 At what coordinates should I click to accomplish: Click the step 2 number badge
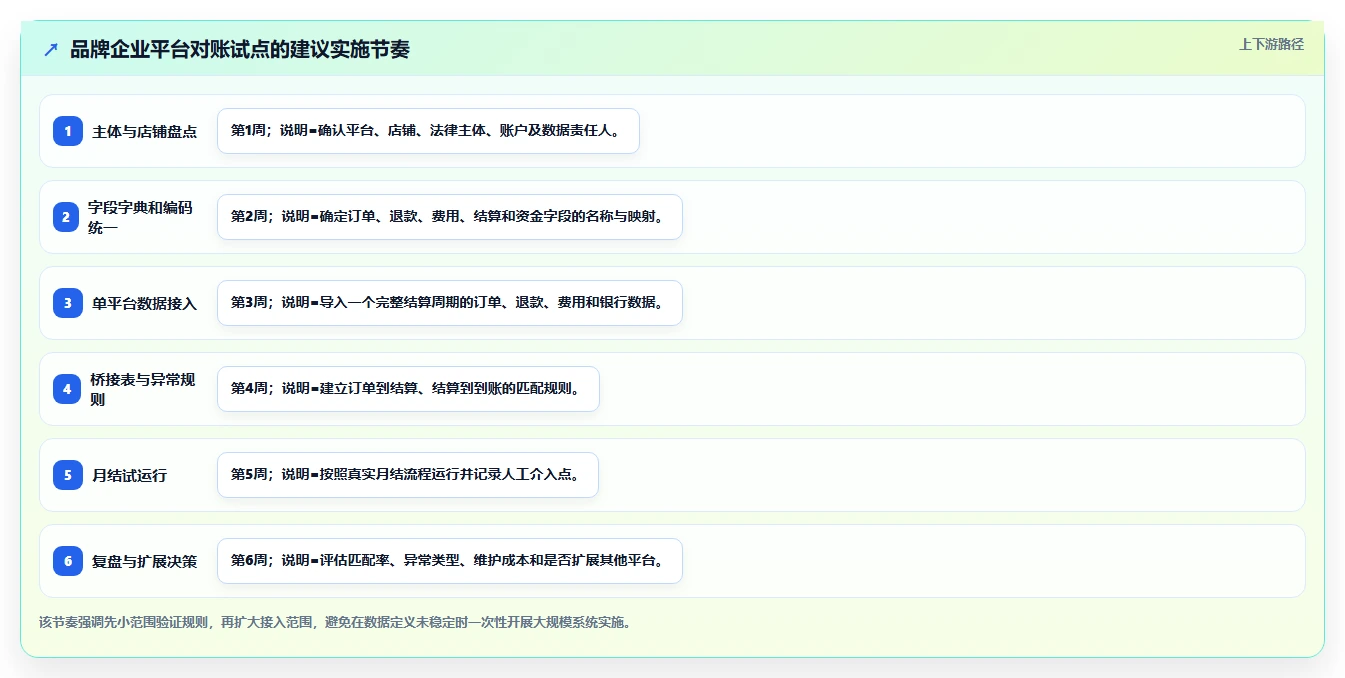point(66,217)
